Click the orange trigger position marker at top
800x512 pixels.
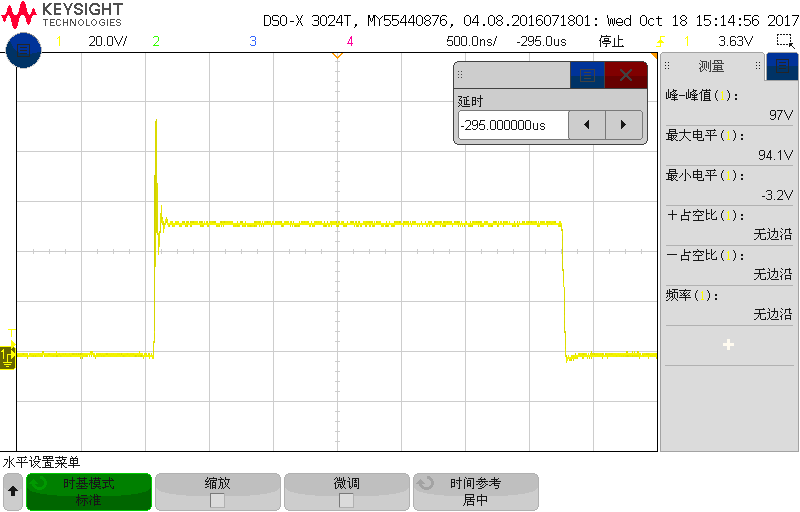tap(337, 55)
